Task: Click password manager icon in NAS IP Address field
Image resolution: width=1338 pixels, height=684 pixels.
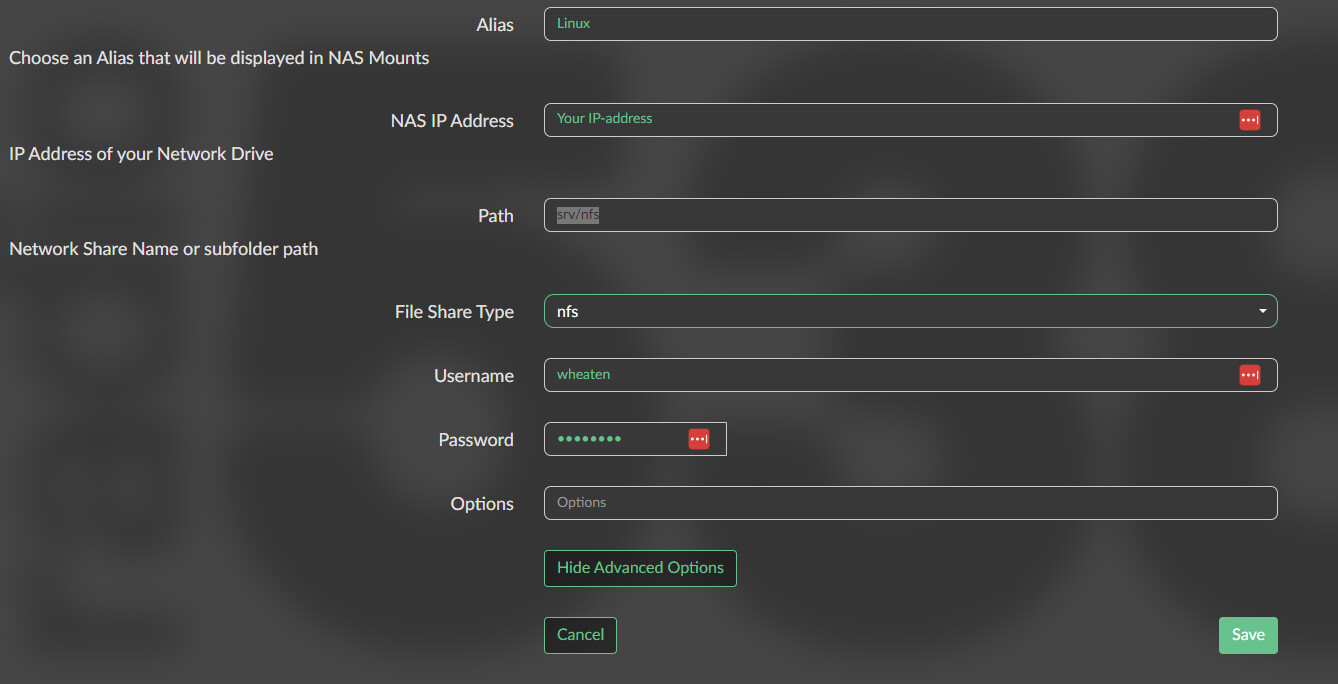Action: click(x=1249, y=120)
